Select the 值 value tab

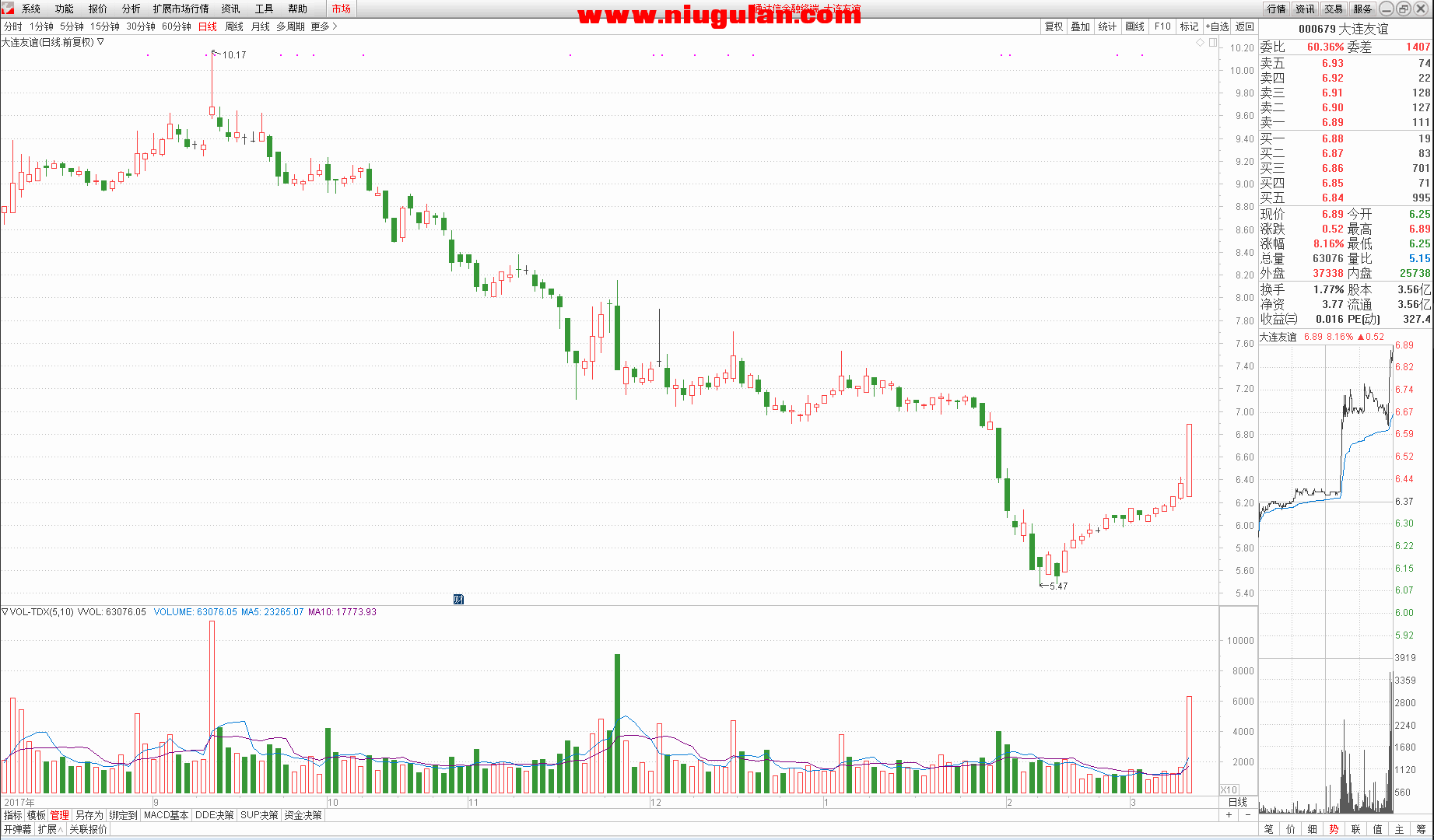(1378, 829)
